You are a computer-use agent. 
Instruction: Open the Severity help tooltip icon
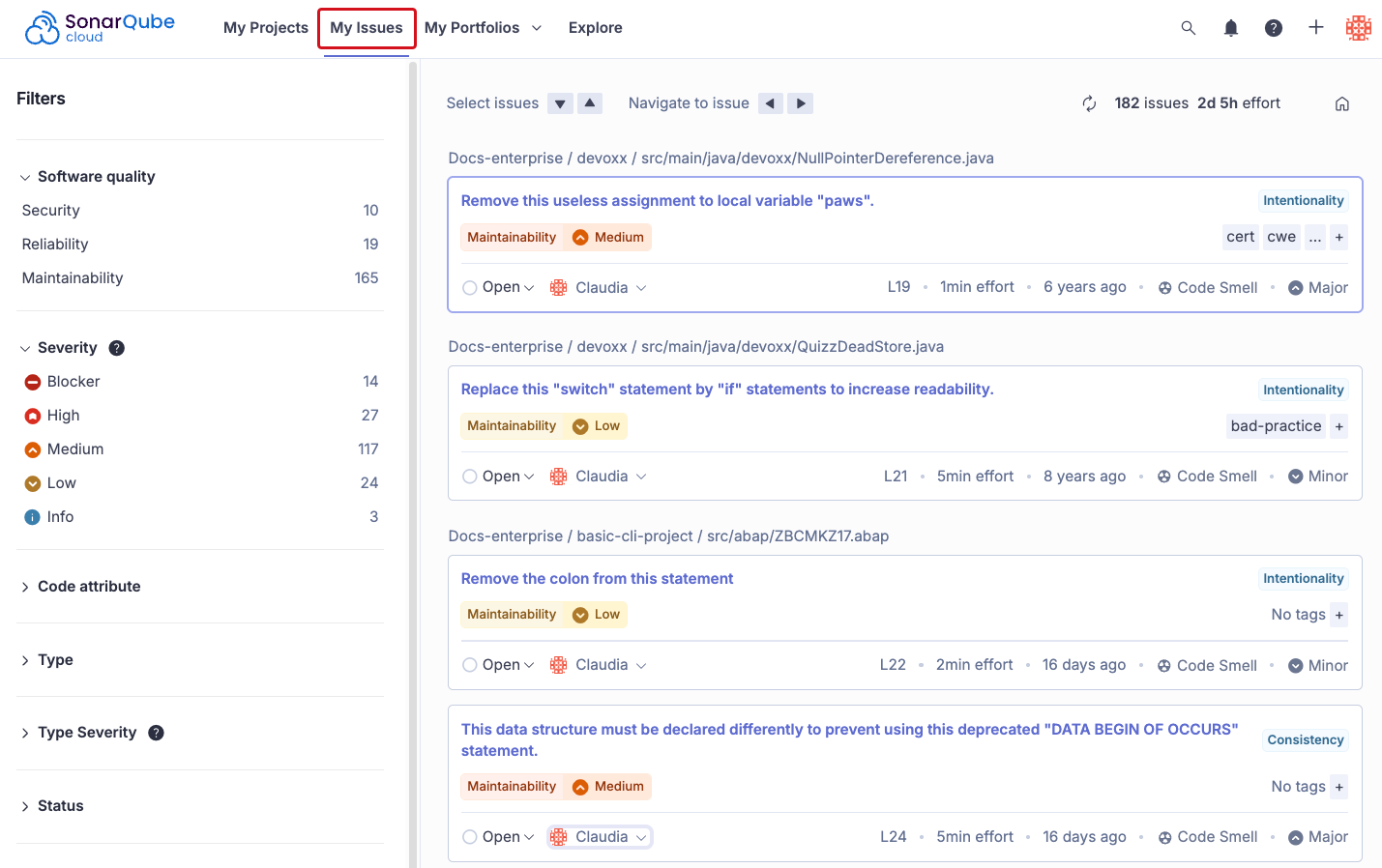click(x=117, y=348)
